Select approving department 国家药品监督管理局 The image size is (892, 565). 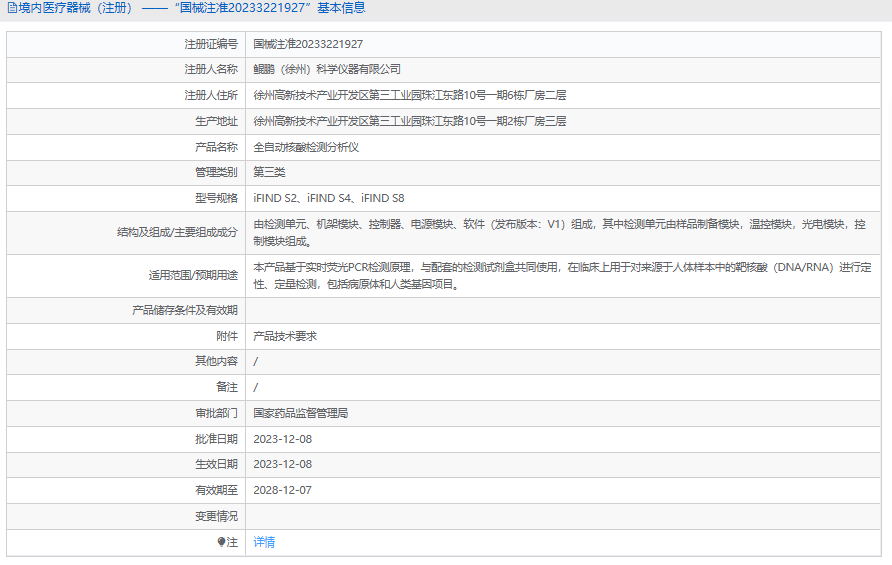pos(300,414)
